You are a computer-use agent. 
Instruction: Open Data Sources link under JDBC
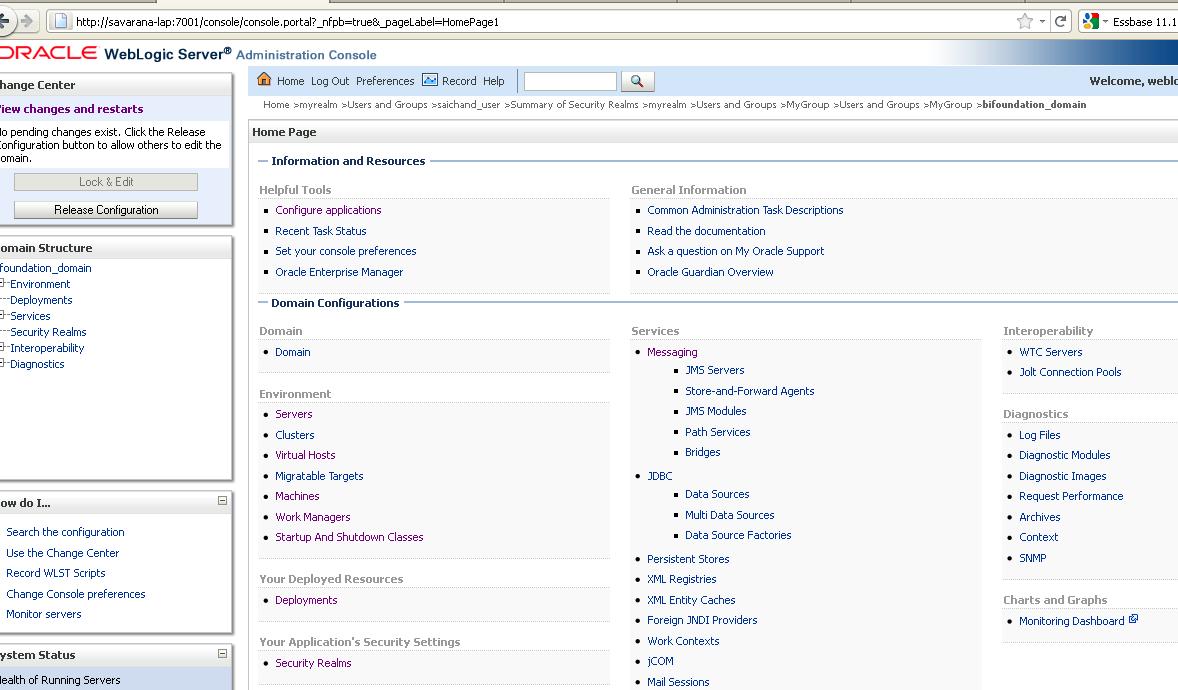tap(717, 494)
